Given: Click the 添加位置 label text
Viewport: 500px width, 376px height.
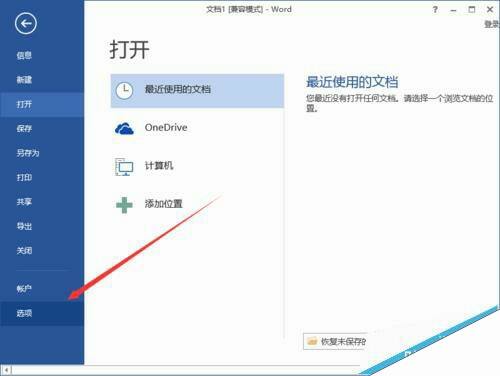Looking at the screenshot, I should pos(163,204).
